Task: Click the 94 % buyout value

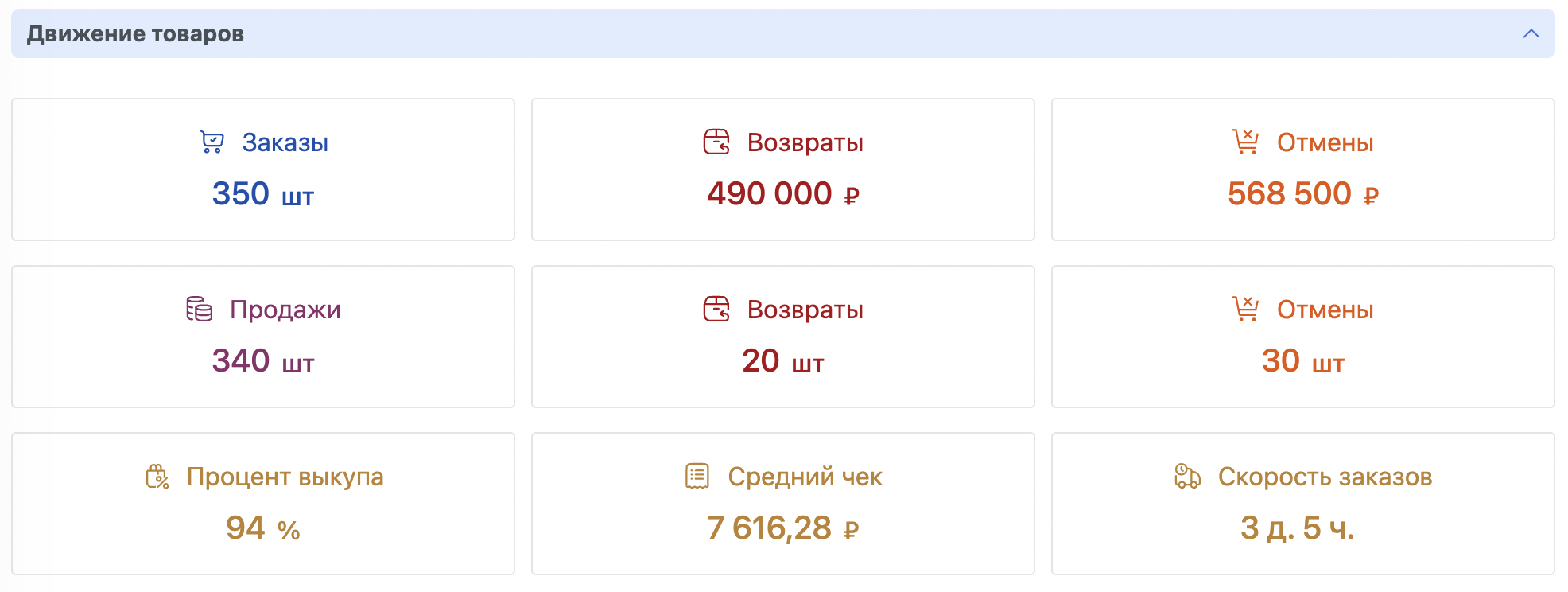Action: coord(263,528)
